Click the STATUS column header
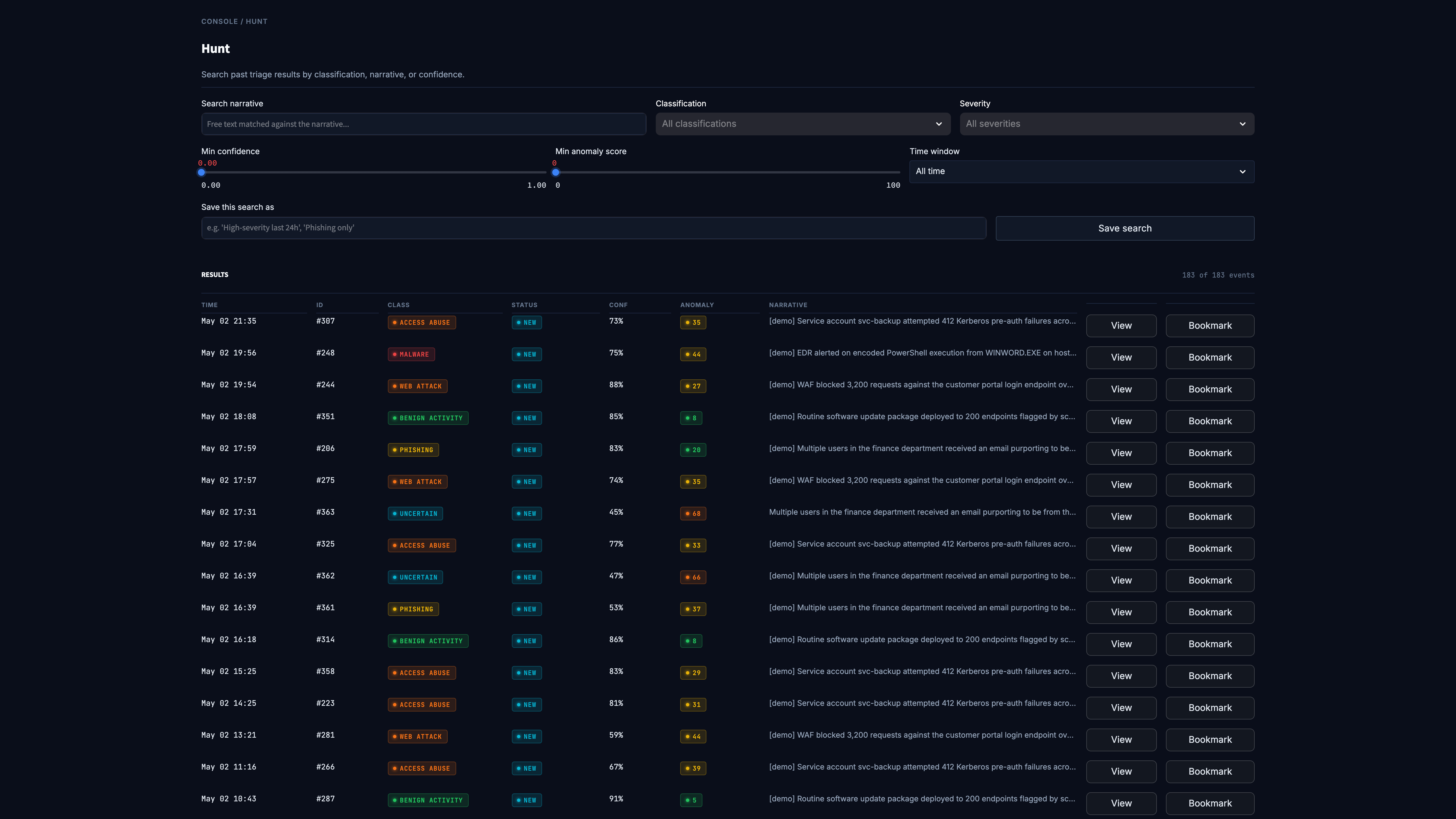This screenshot has width=1456, height=819. click(x=524, y=305)
